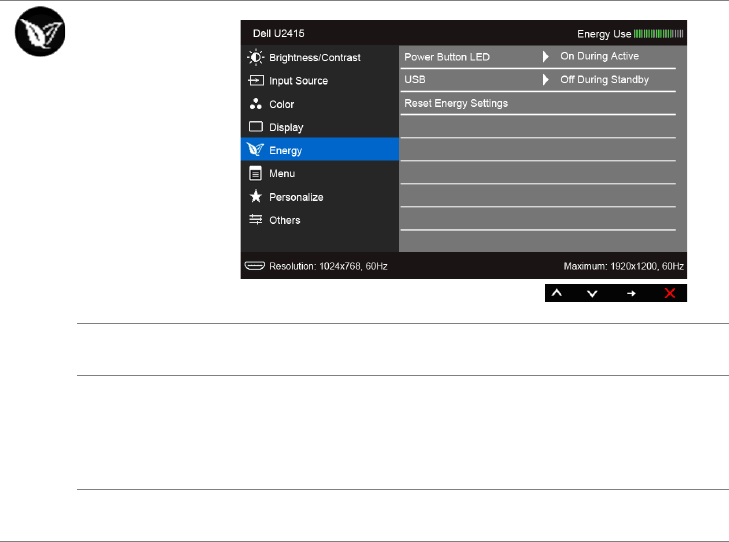729x542 pixels.
Task: Open the Menu settings entry
Action: pos(320,173)
